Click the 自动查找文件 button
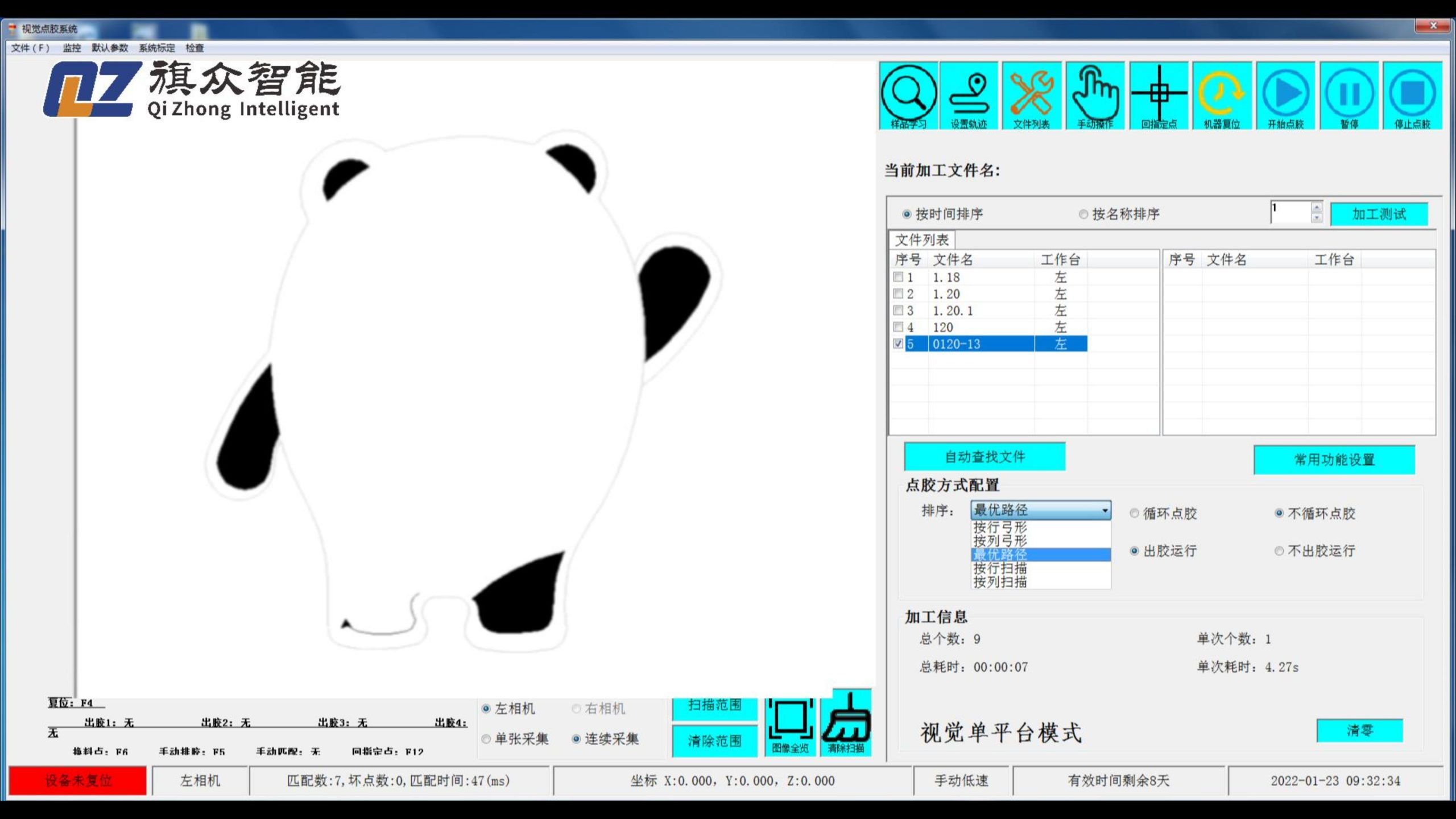The image size is (1456, 819). (985, 457)
